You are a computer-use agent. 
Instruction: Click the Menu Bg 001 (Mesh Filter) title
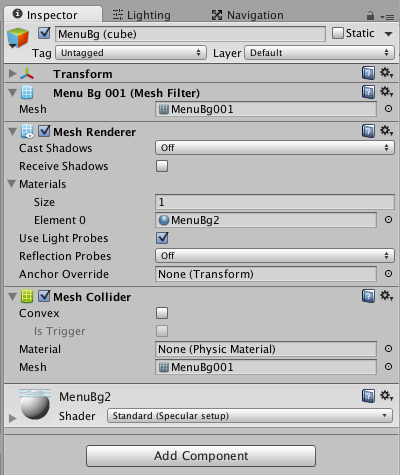[126, 93]
